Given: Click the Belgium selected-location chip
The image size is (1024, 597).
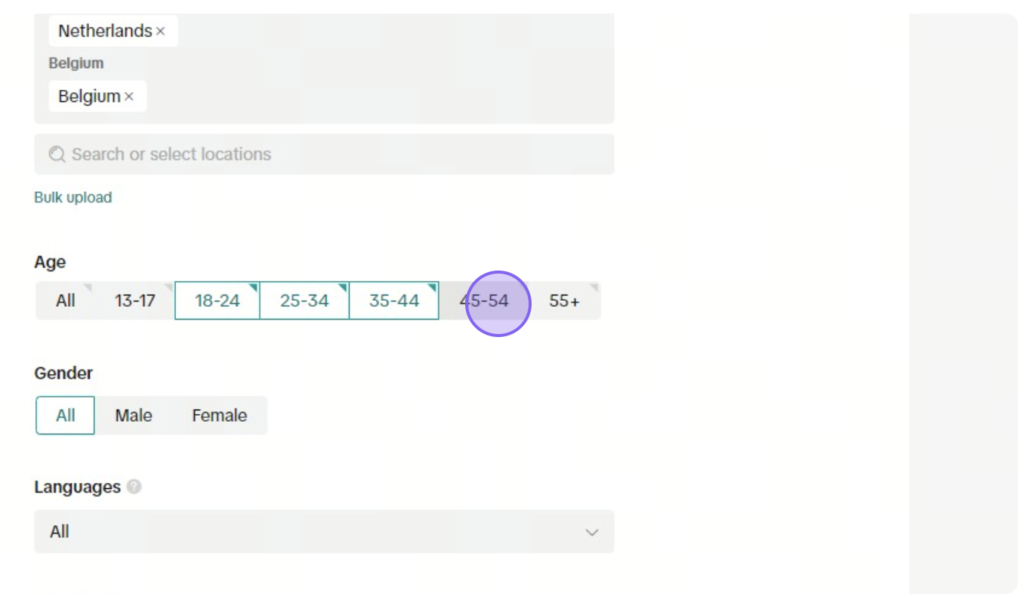Looking at the screenshot, I should point(97,97).
